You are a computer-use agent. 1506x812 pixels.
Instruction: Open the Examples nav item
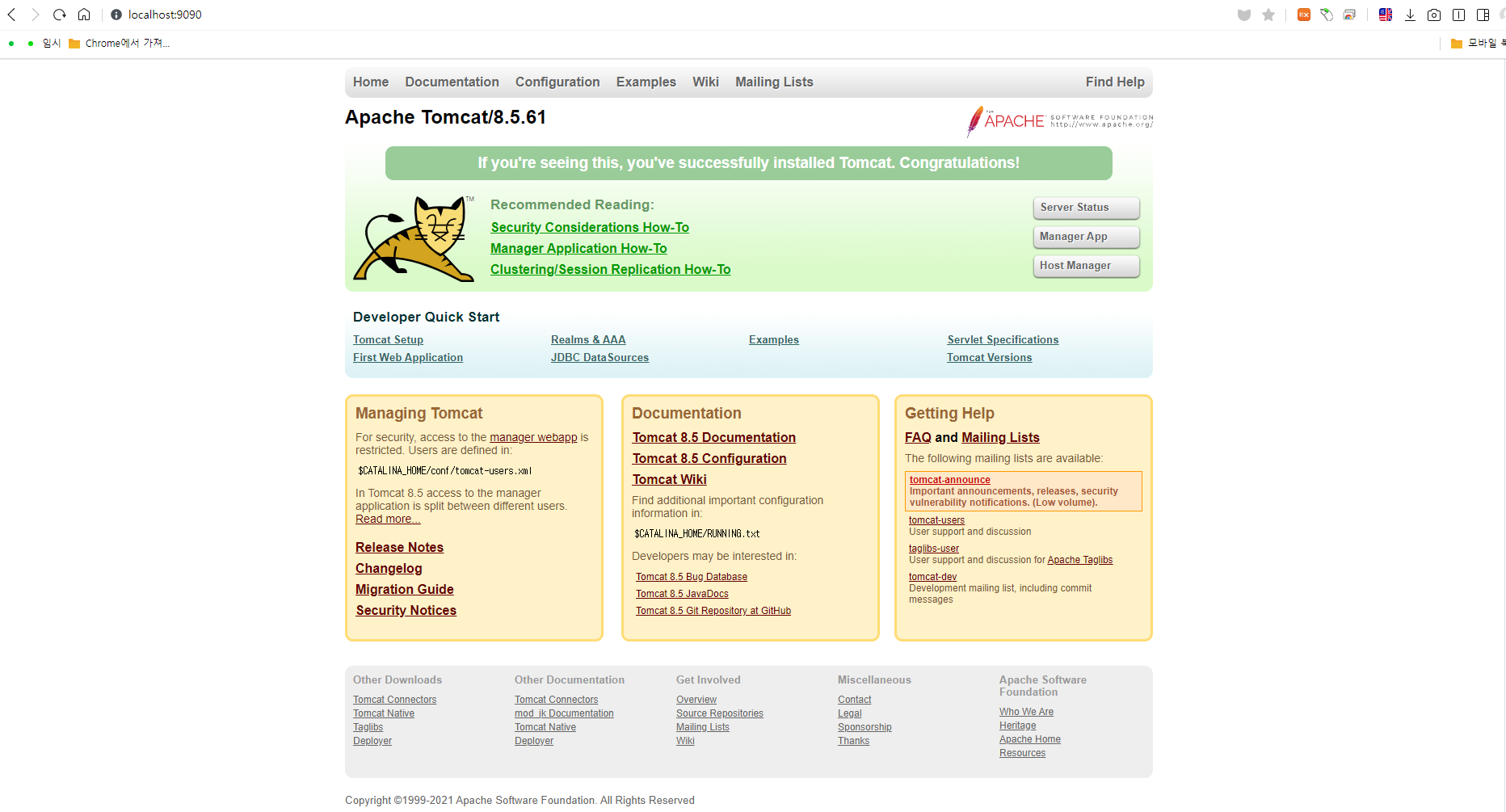[646, 82]
